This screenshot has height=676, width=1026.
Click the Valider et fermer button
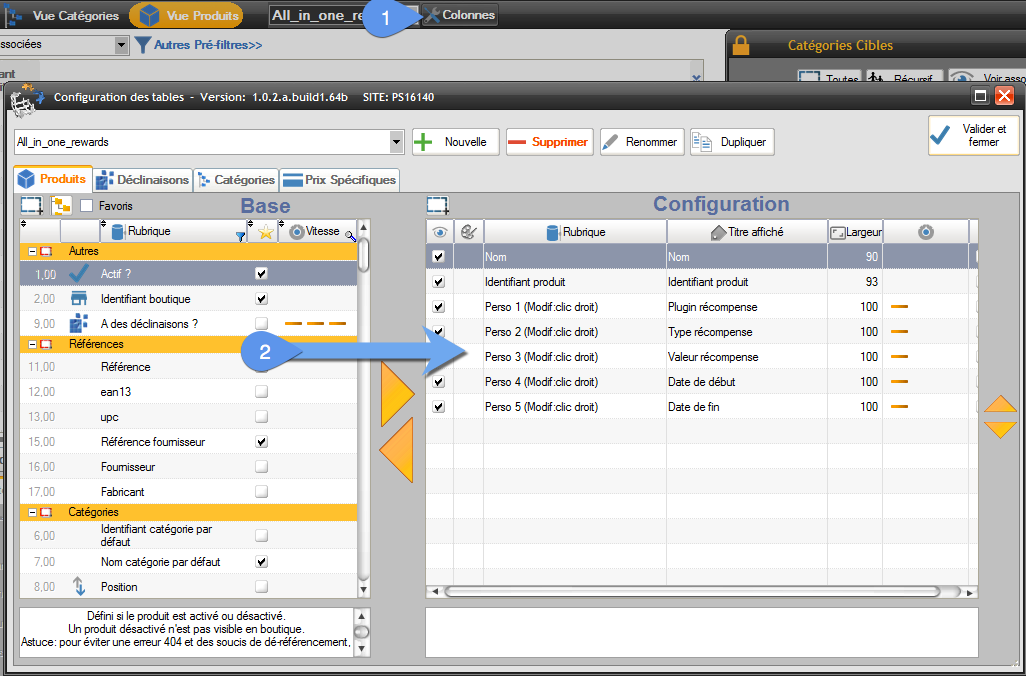pos(973,135)
